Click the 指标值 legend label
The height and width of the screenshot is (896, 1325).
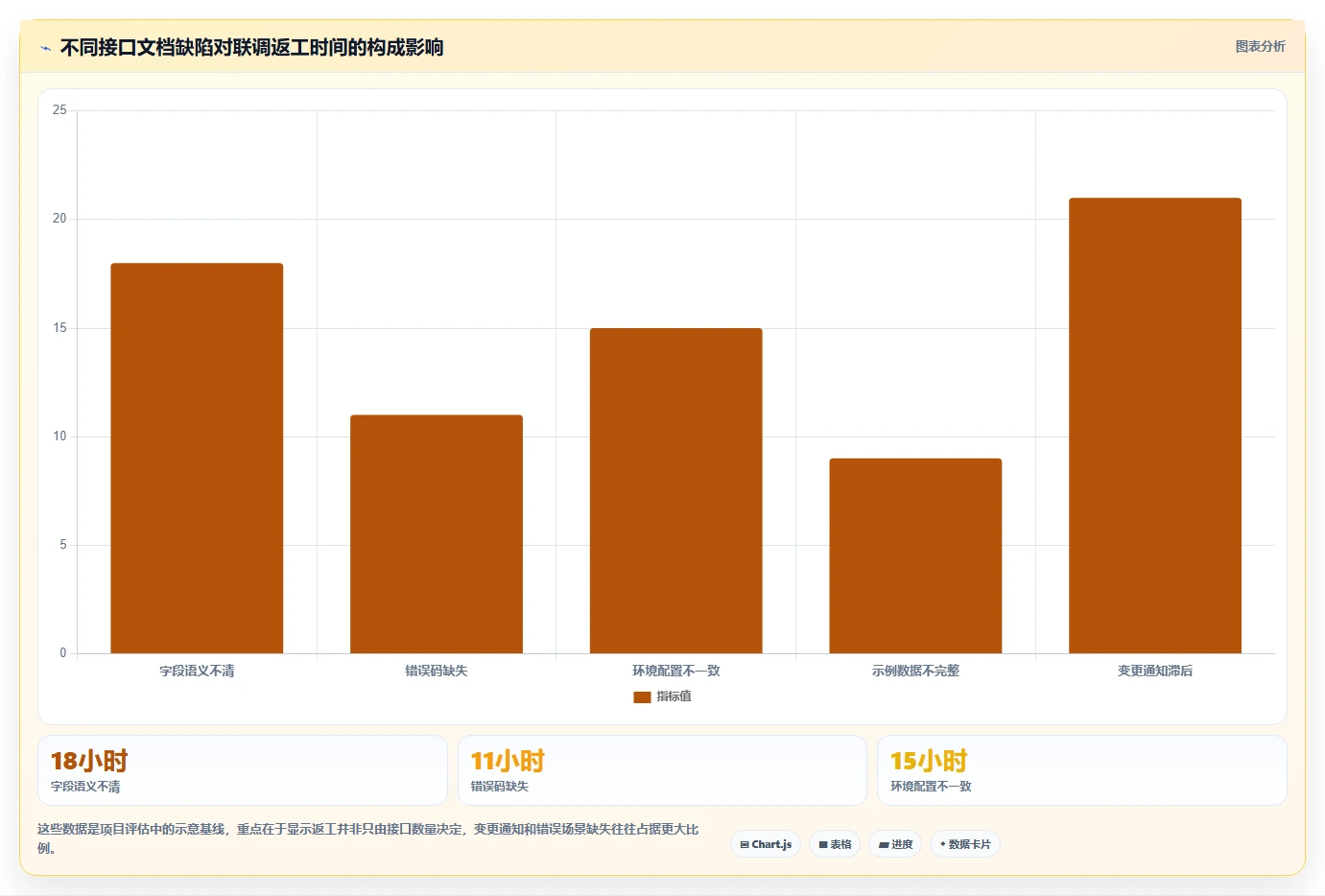[674, 696]
